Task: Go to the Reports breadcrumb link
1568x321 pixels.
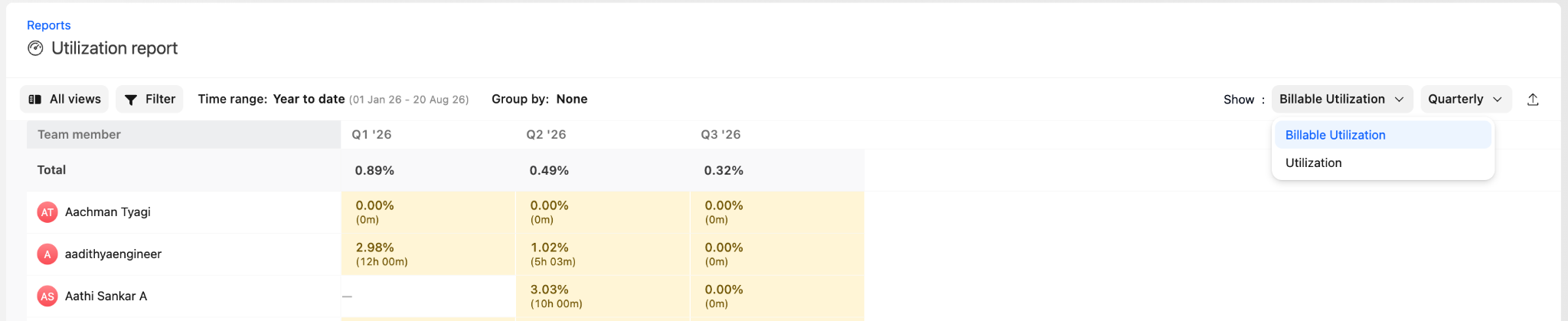Action: [49, 25]
